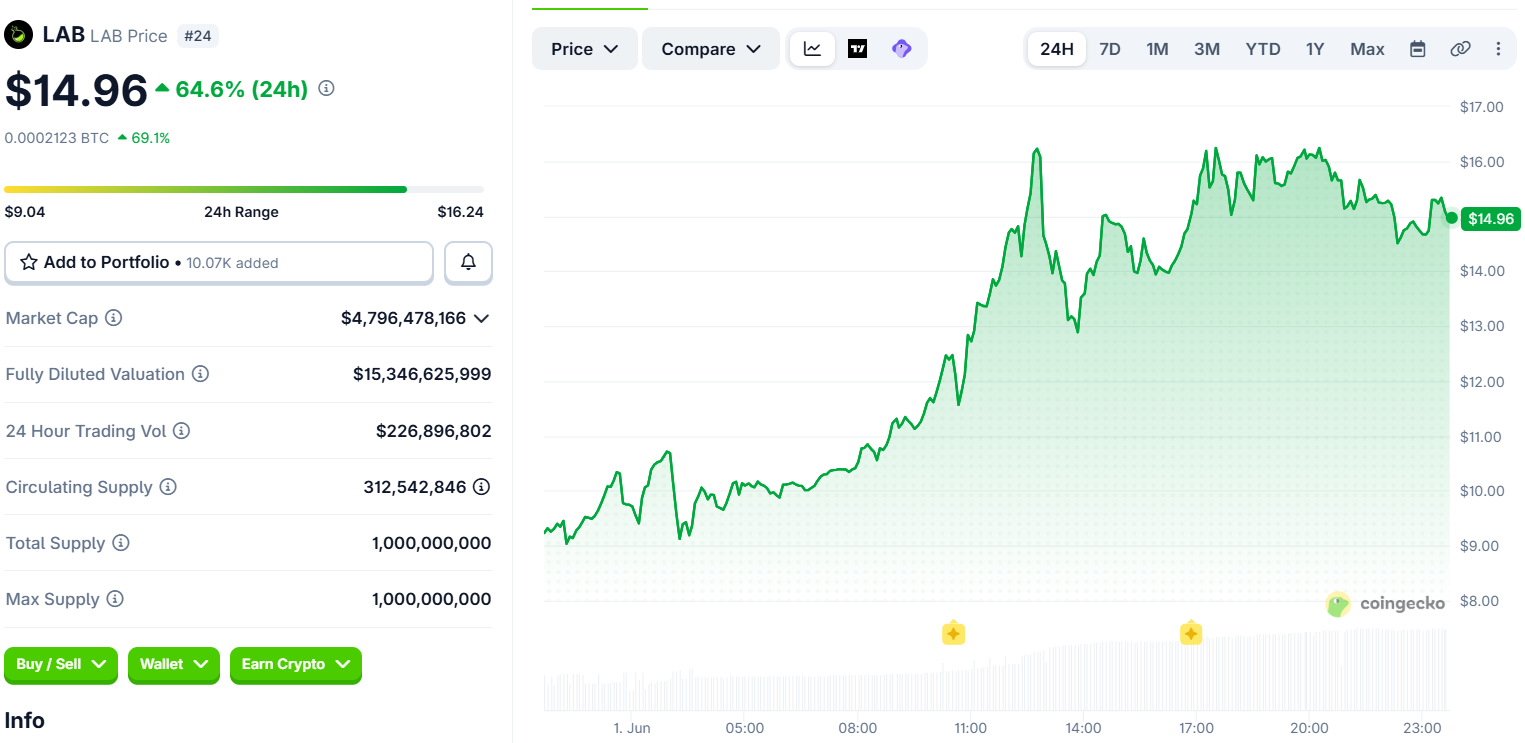Click the yellow news marker near 17:00
The height and width of the screenshot is (743, 1525).
point(1190,633)
